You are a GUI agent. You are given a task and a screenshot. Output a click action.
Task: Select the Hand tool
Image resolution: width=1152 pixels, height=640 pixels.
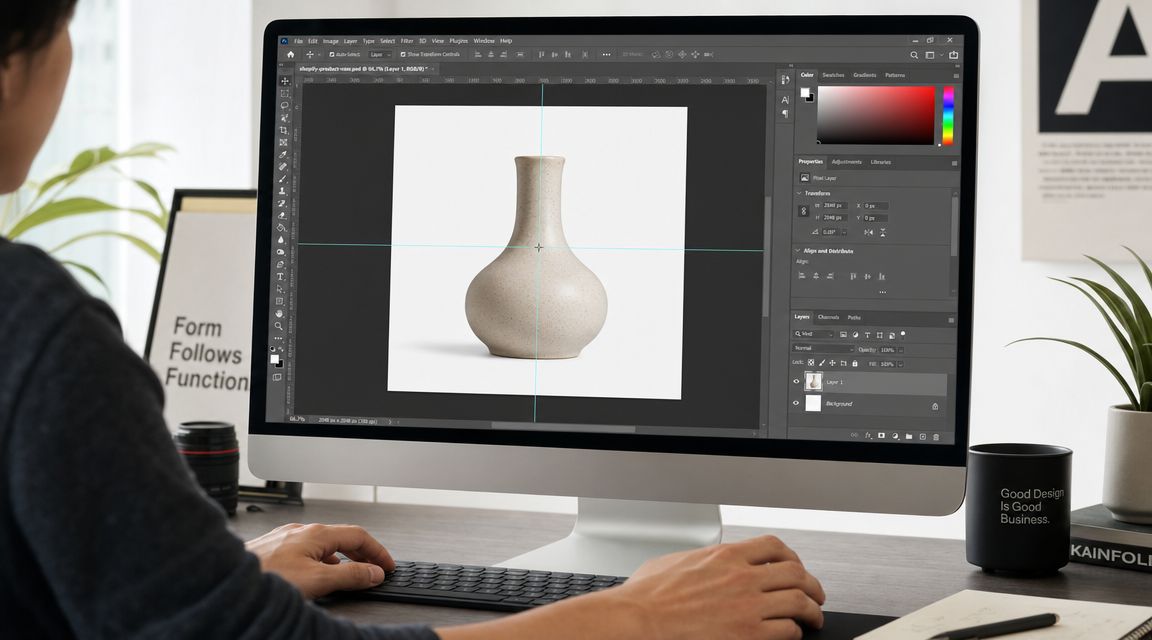[279, 314]
